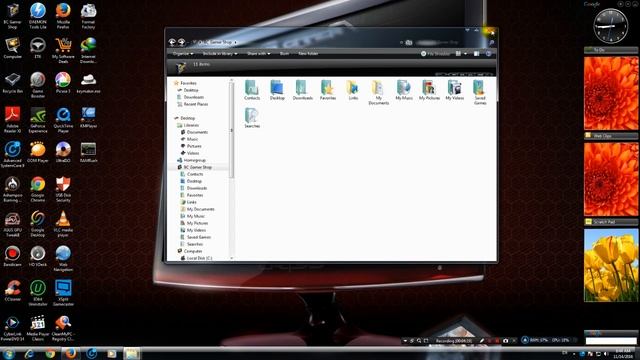Click the Burn toolbar button
This screenshot has height=360, width=640.
pos(284,53)
